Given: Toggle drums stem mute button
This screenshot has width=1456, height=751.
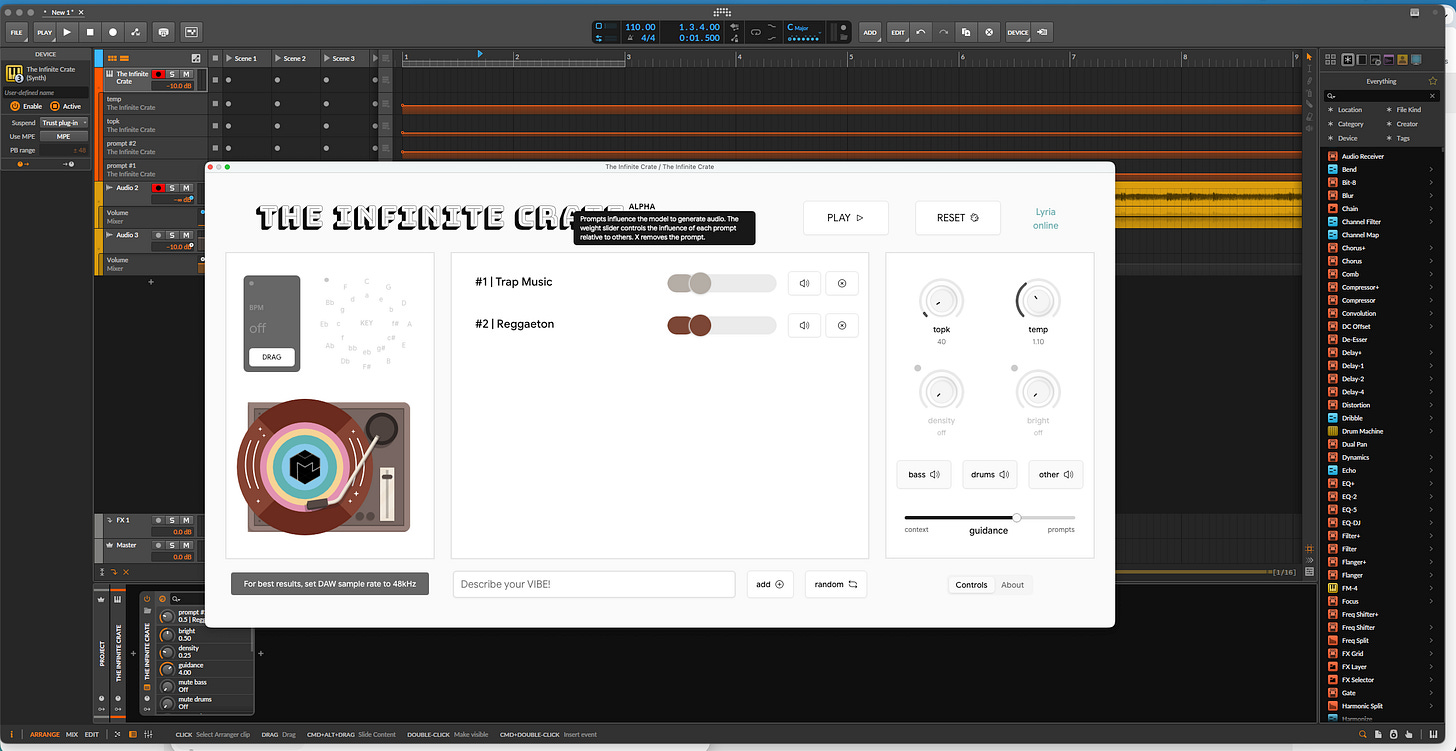Looking at the screenshot, I should [x=989, y=475].
